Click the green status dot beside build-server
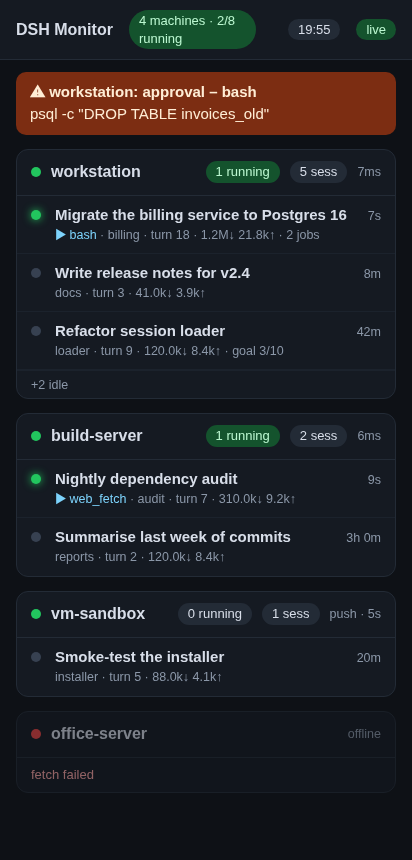Viewport: 412px width, 860px height. (36, 436)
